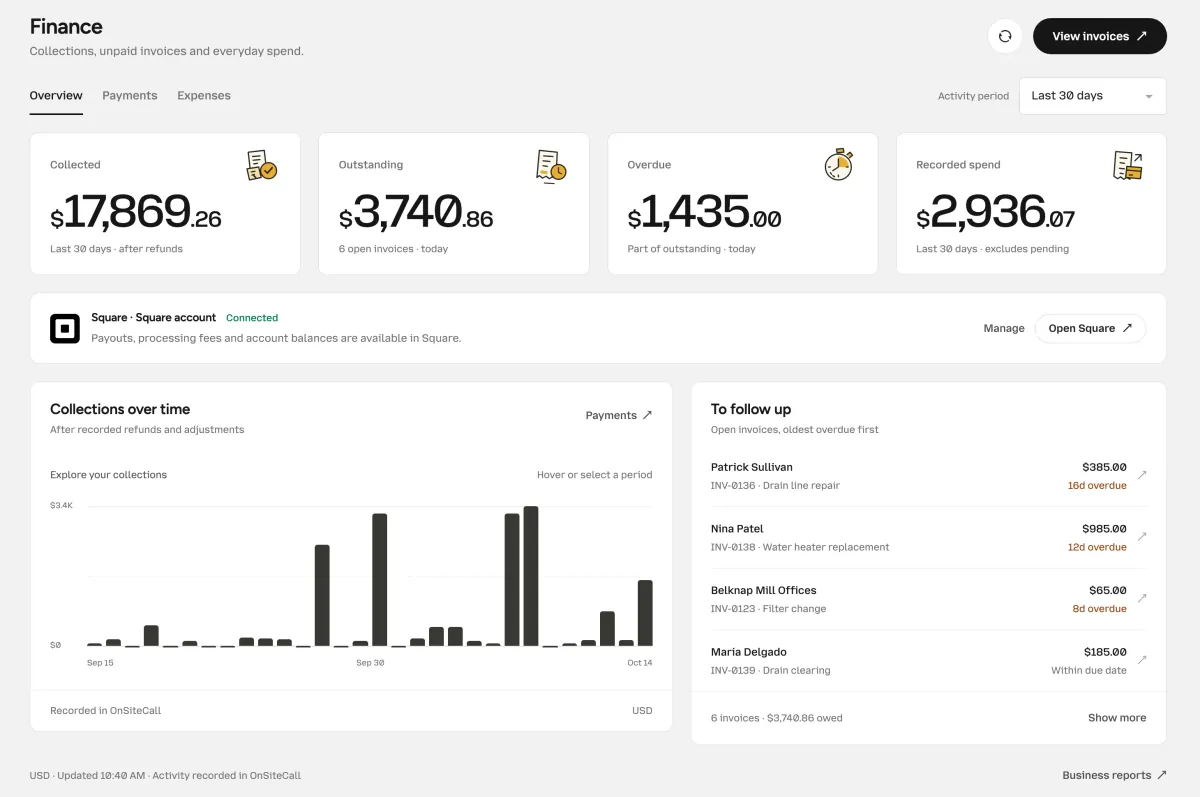Click the 8d overdue label

tap(1100, 609)
